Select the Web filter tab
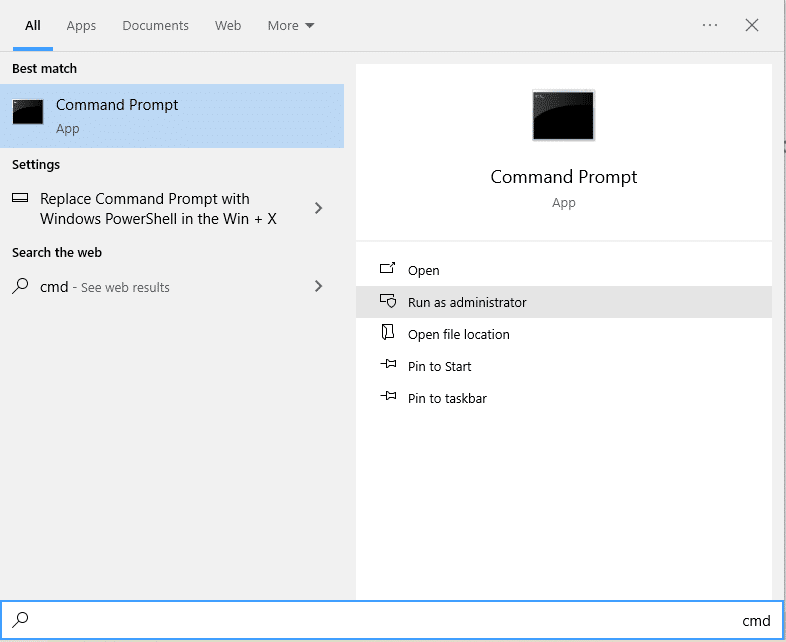The image size is (786, 642). coord(228,25)
